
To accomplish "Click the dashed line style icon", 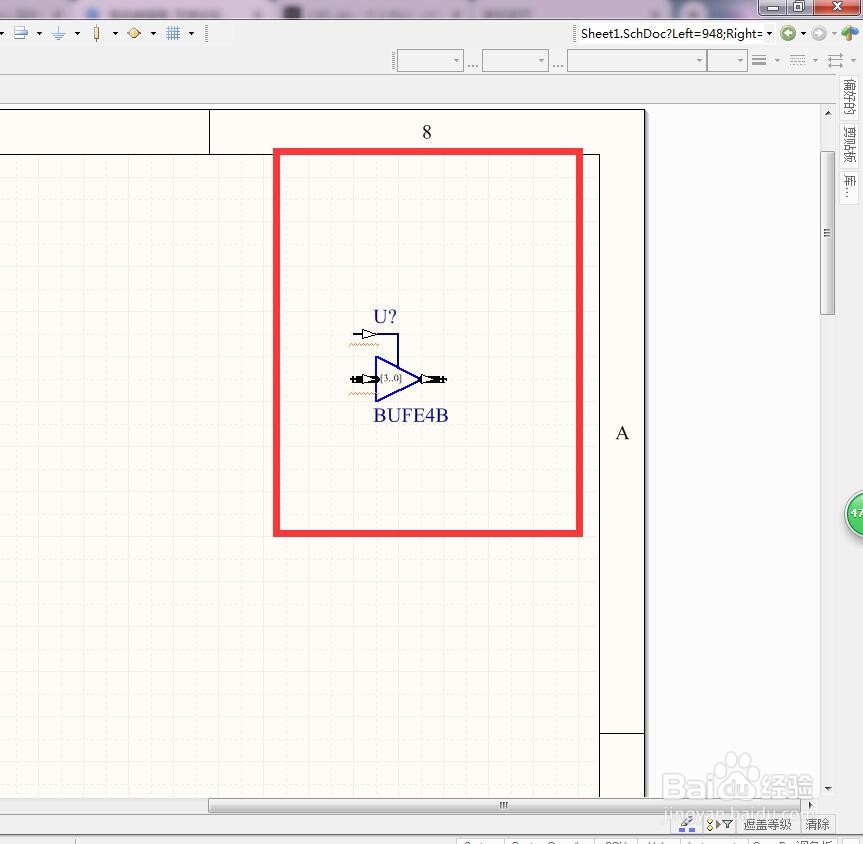I will click(x=797, y=61).
